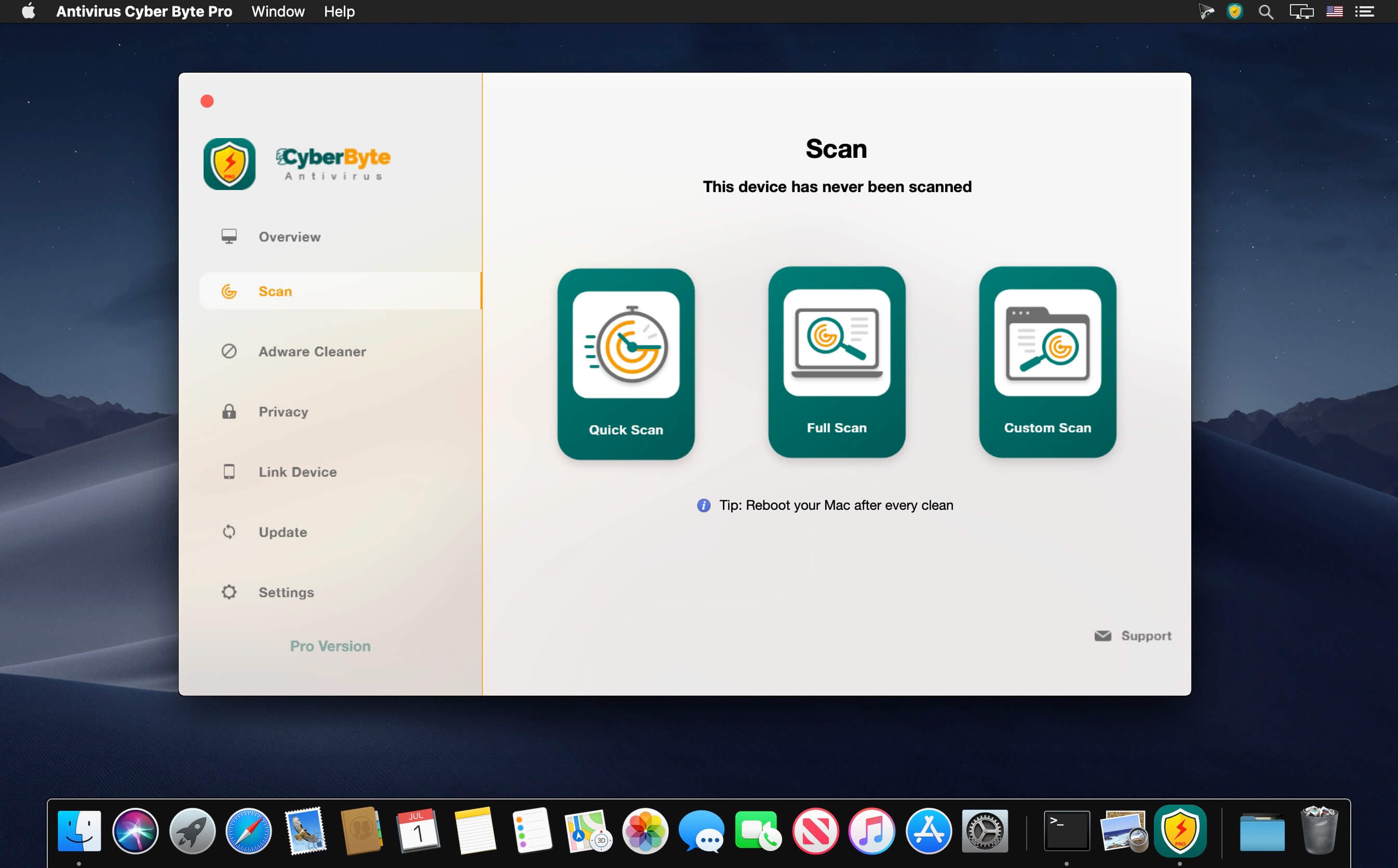1398x868 pixels.
Task: Click the US flag input source icon
Action: tap(1335, 11)
